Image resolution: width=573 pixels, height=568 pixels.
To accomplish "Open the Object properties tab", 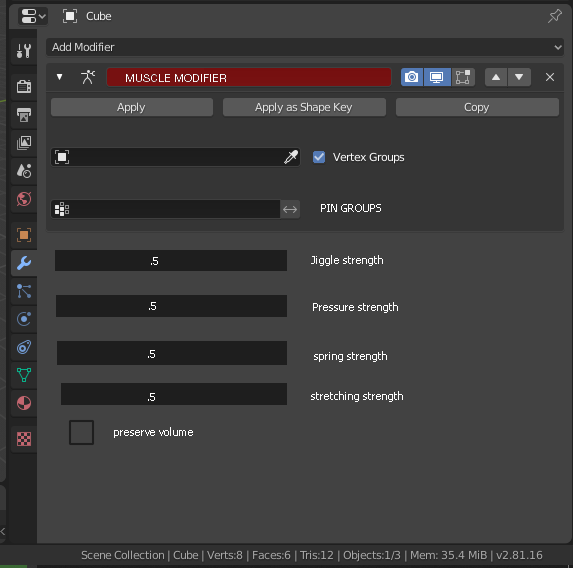I will (x=24, y=235).
